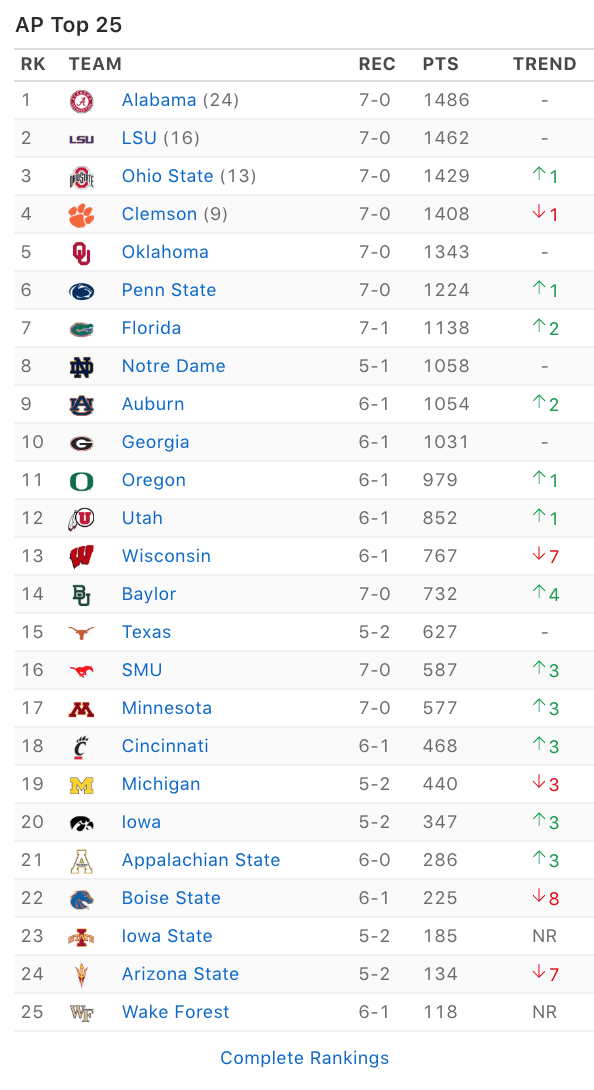Click the Texas Longhorns logo
The image size is (594, 1090).
click(81, 633)
